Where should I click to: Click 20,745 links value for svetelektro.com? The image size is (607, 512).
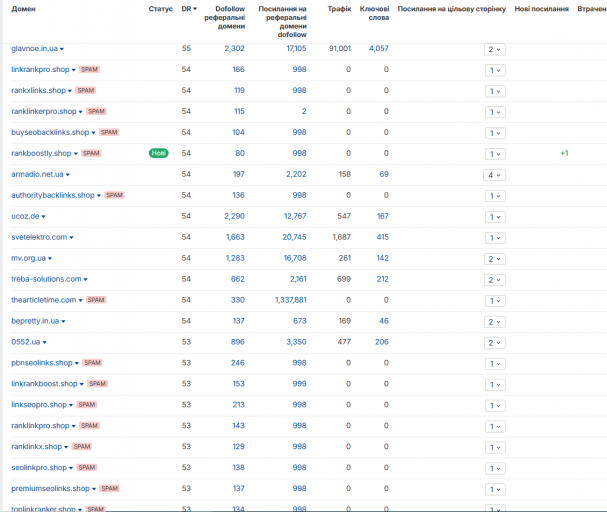point(294,237)
